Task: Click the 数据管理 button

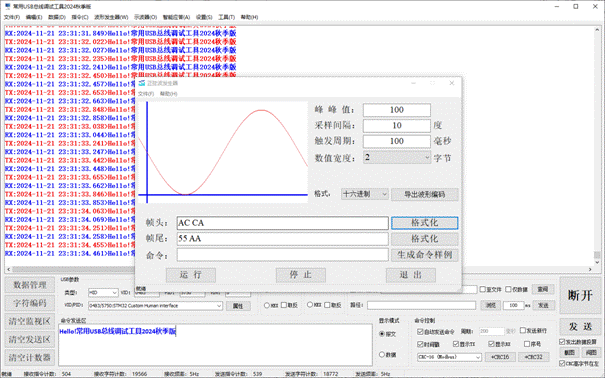Action: click(x=30, y=285)
